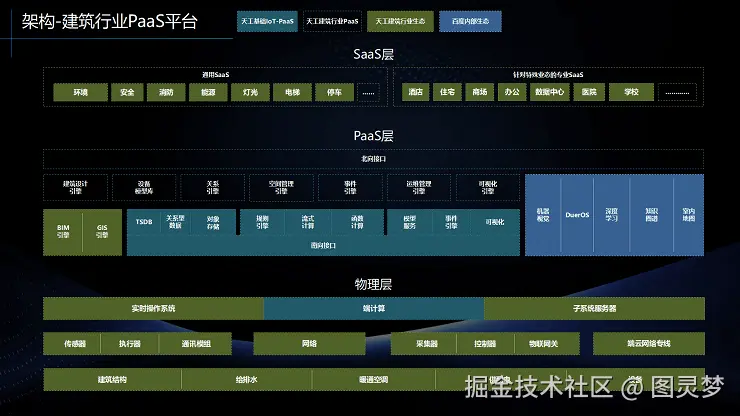Click the 室内地图 block
This screenshot has width=740, height=416.
click(x=689, y=215)
